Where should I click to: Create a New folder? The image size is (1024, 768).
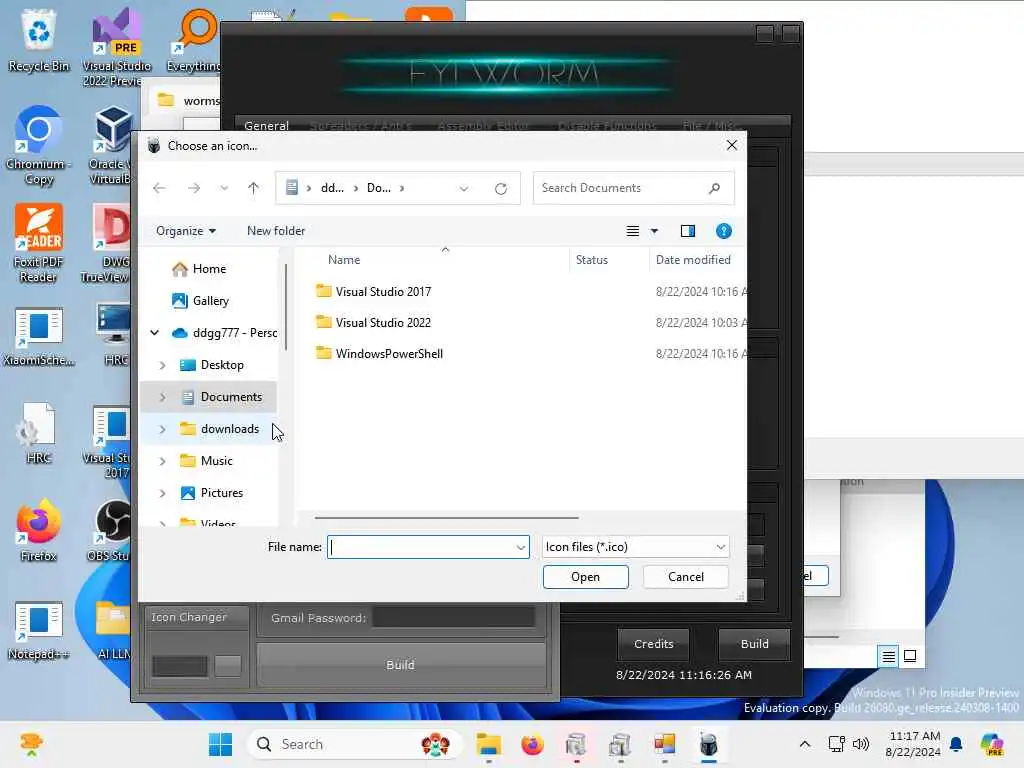(x=276, y=231)
